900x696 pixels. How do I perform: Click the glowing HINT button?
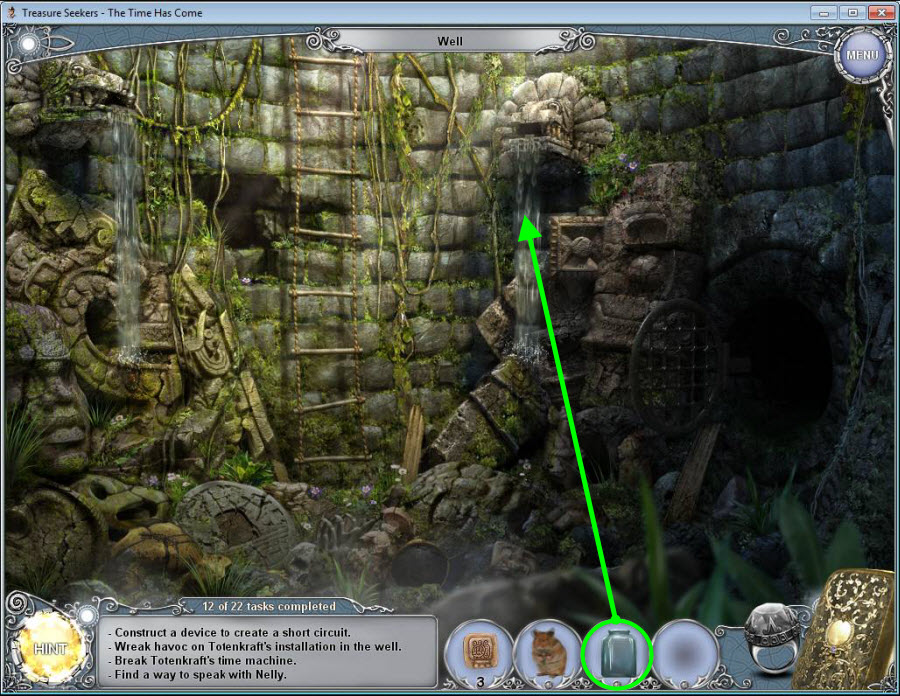click(x=47, y=648)
